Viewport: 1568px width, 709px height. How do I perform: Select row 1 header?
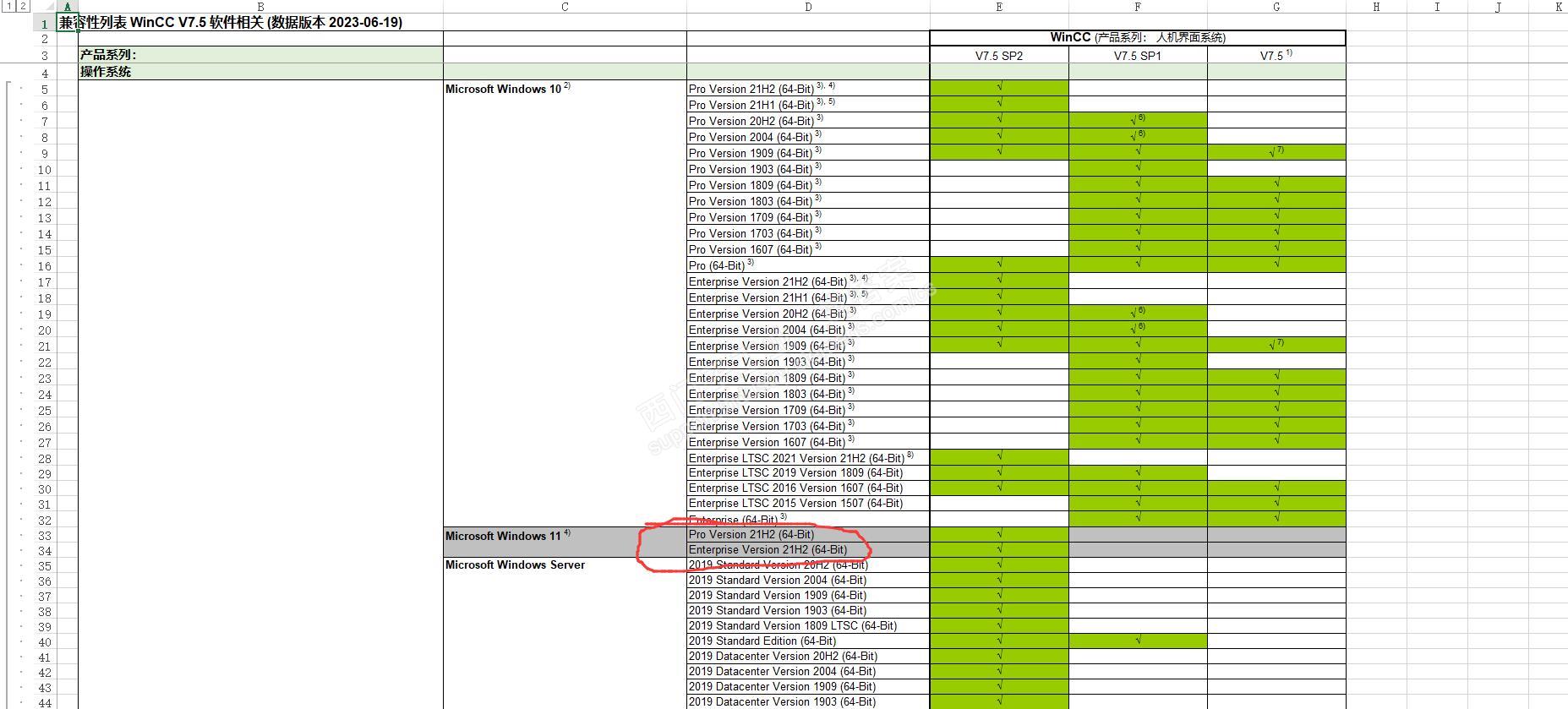pyautogui.click(x=45, y=23)
